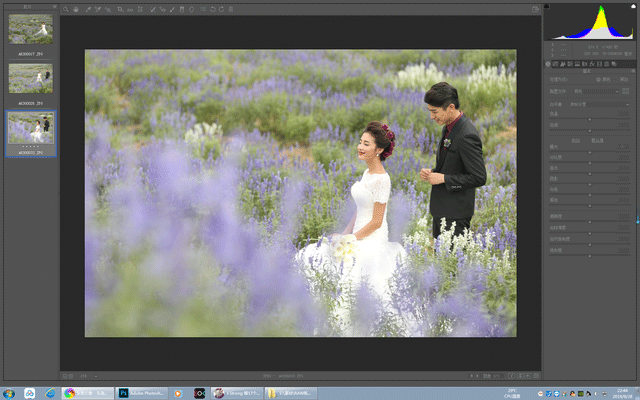Viewport: 640px width, 400px height.
Task: Adjust the 高光 (Highlights) slider
Action: pos(590,173)
